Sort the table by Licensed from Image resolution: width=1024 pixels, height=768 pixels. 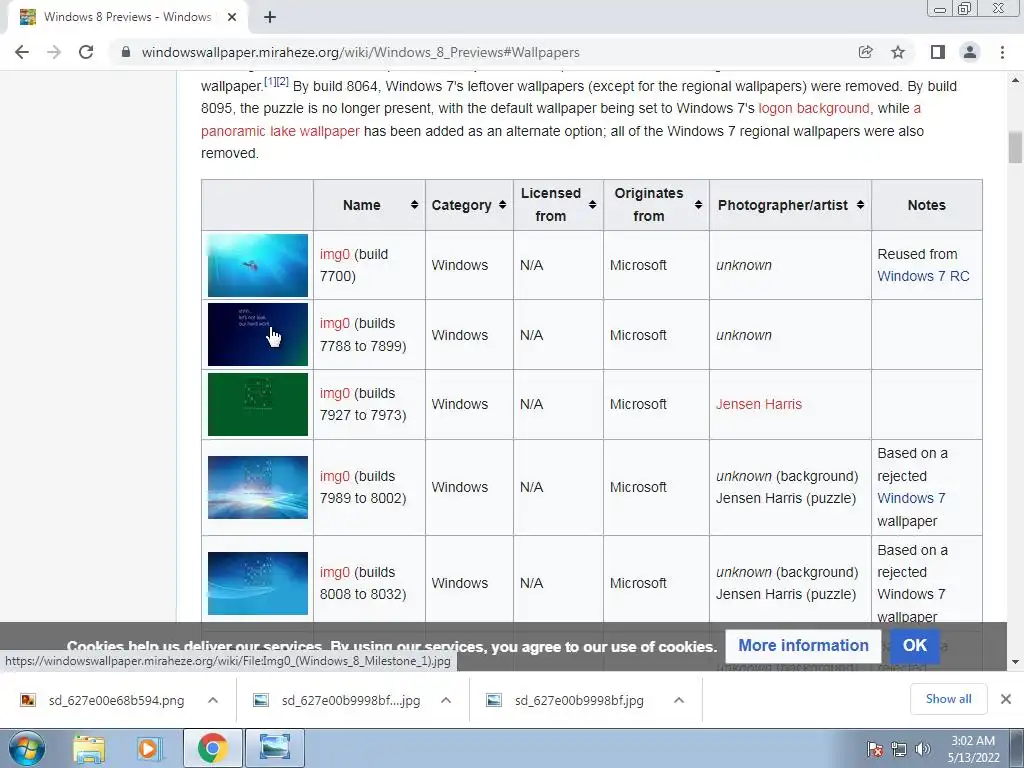(x=592, y=205)
